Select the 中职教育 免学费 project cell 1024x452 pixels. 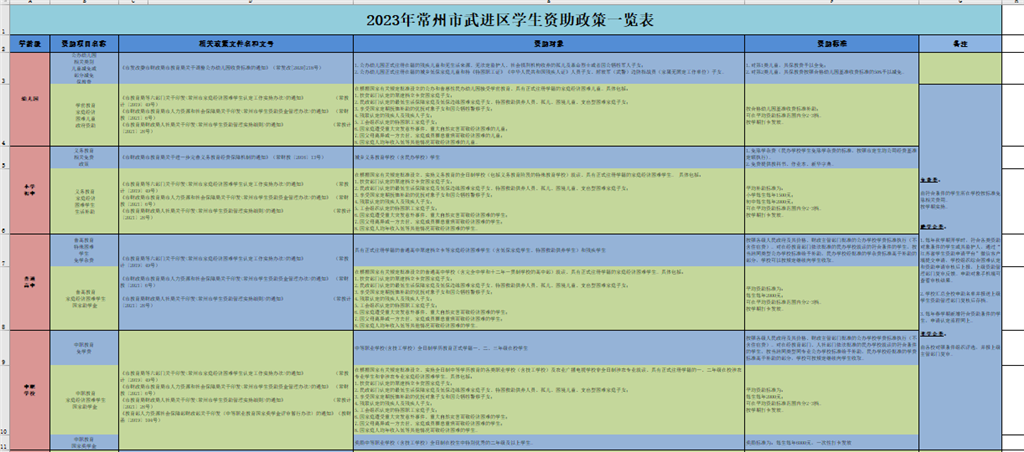tap(84, 347)
